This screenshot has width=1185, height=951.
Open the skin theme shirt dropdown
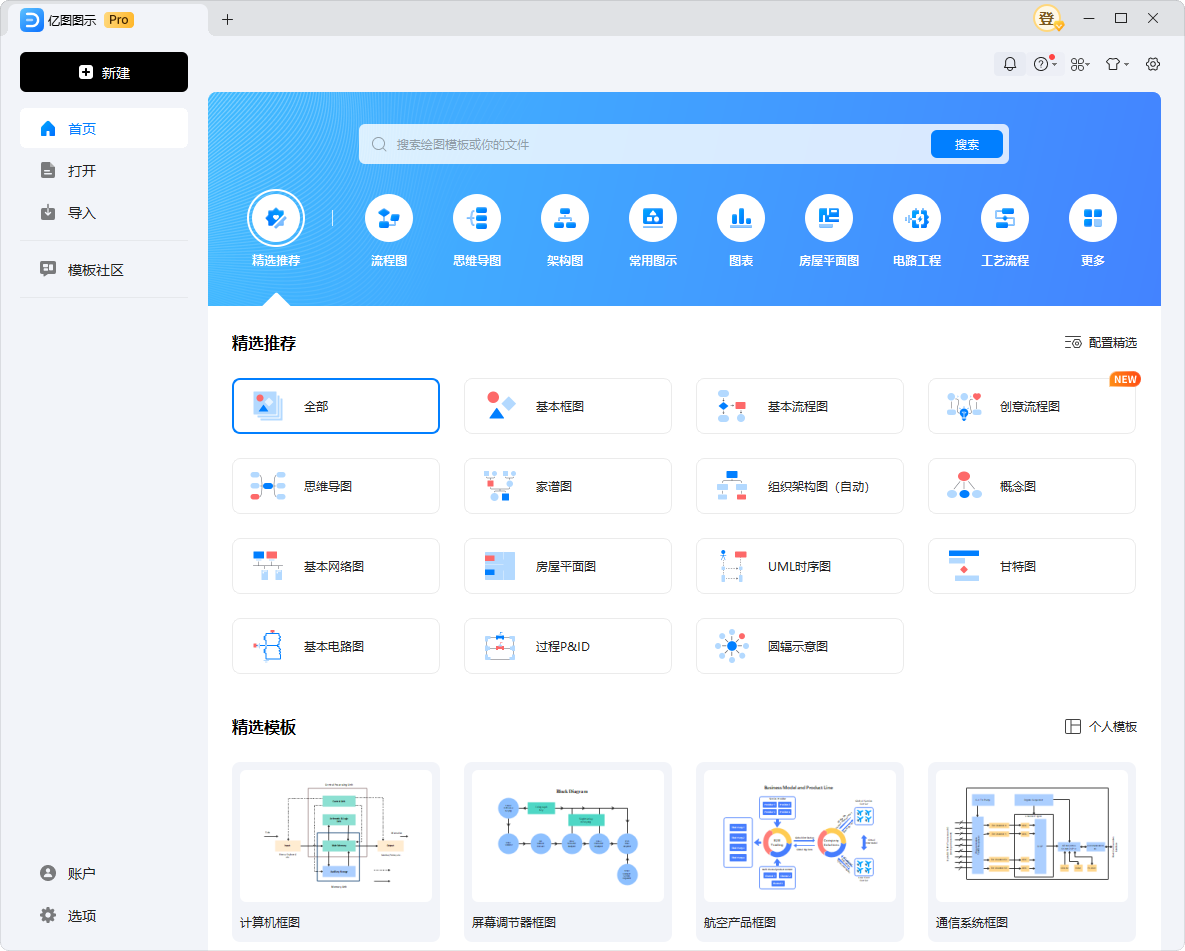coord(1116,64)
